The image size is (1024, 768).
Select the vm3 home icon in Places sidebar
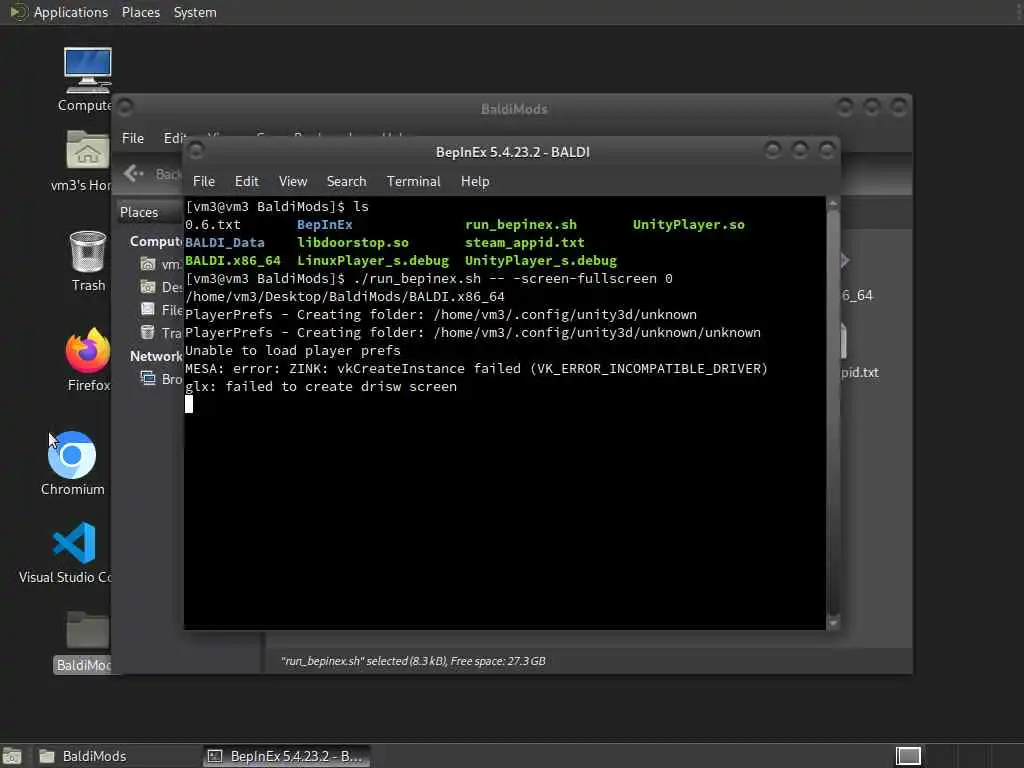click(x=148, y=264)
